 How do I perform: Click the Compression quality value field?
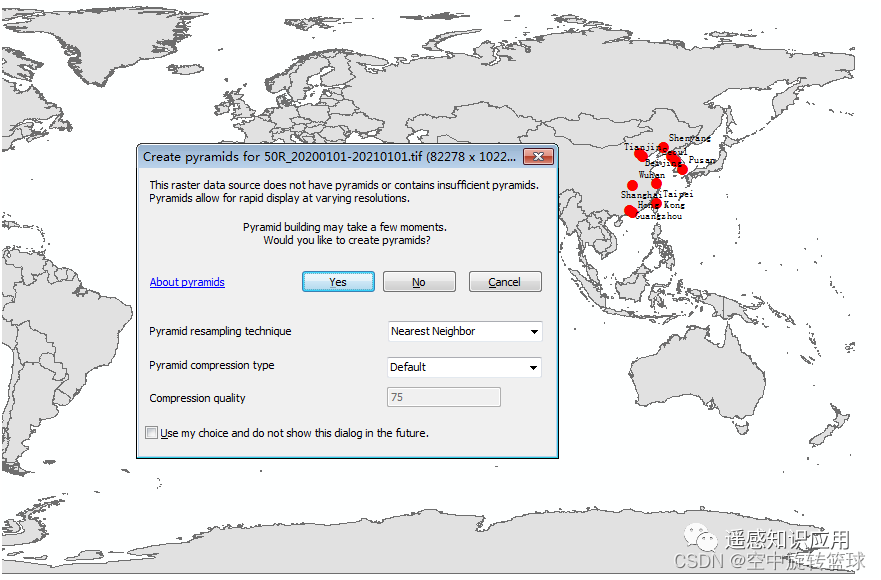click(x=443, y=398)
